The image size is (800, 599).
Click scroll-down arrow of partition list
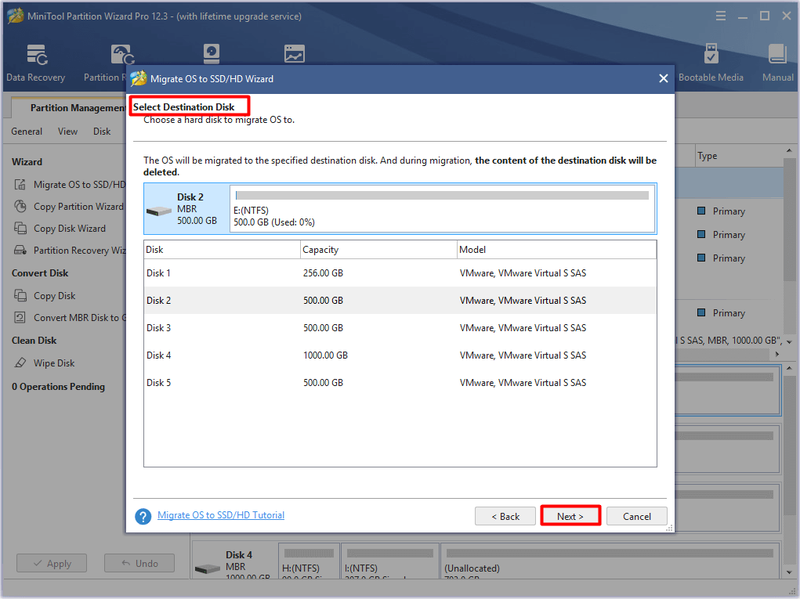[x=790, y=341]
